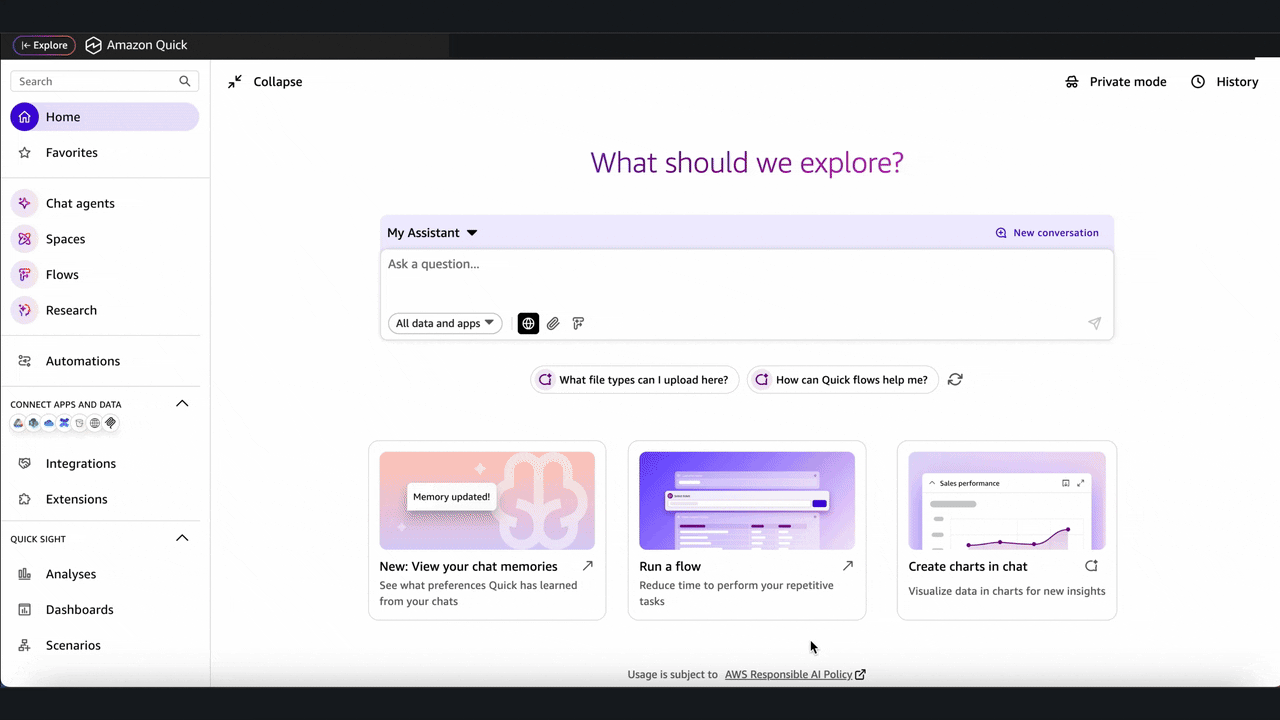
Task: Refresh the suggested prompts
Action: pos(955,380)
